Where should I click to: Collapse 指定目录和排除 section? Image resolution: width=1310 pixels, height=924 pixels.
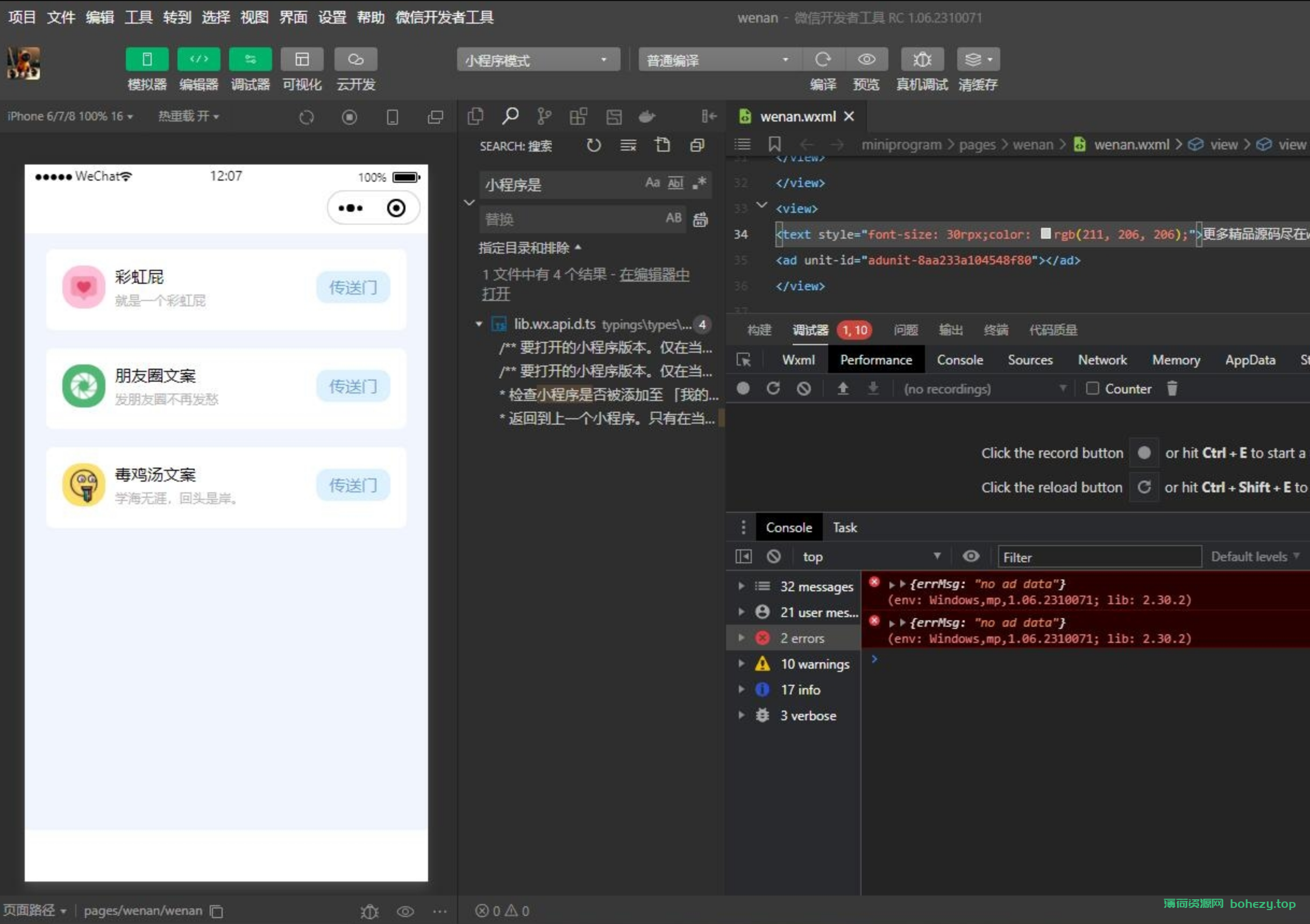(x=530, y=248)
